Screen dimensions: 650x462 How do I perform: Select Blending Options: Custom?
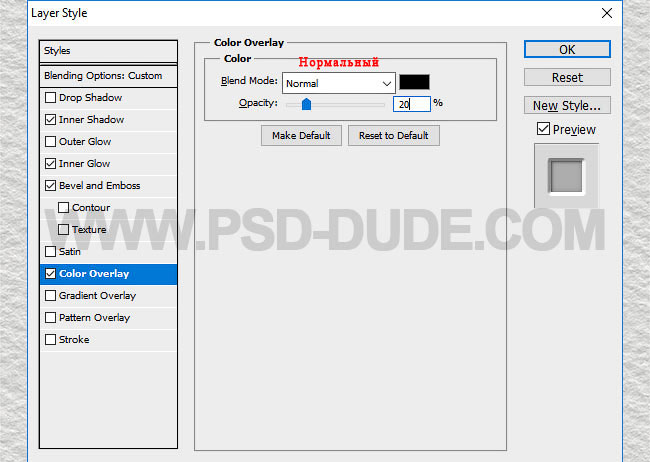tap(108, 76)
